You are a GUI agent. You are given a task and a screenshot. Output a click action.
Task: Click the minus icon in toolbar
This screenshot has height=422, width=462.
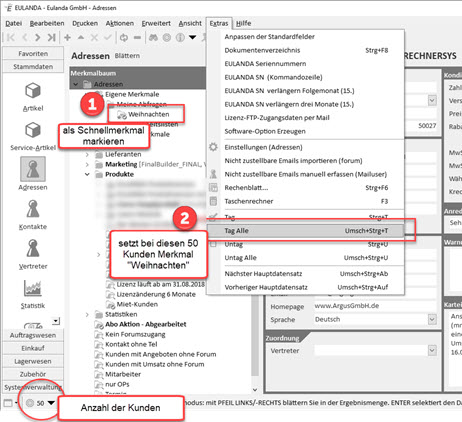click(x=137, y=37)
